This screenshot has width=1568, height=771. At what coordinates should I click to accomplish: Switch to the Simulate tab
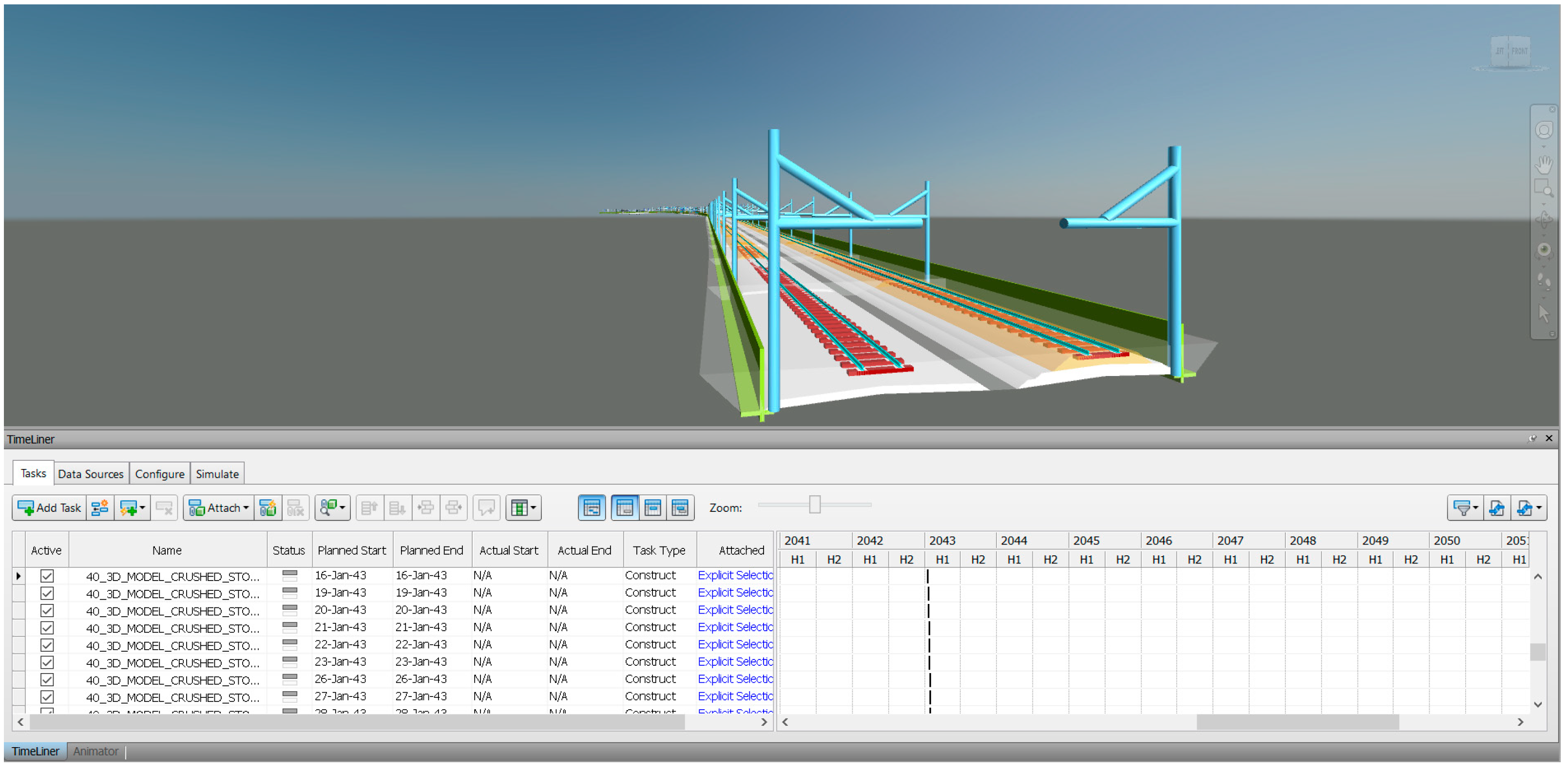(x=217, y=474)
